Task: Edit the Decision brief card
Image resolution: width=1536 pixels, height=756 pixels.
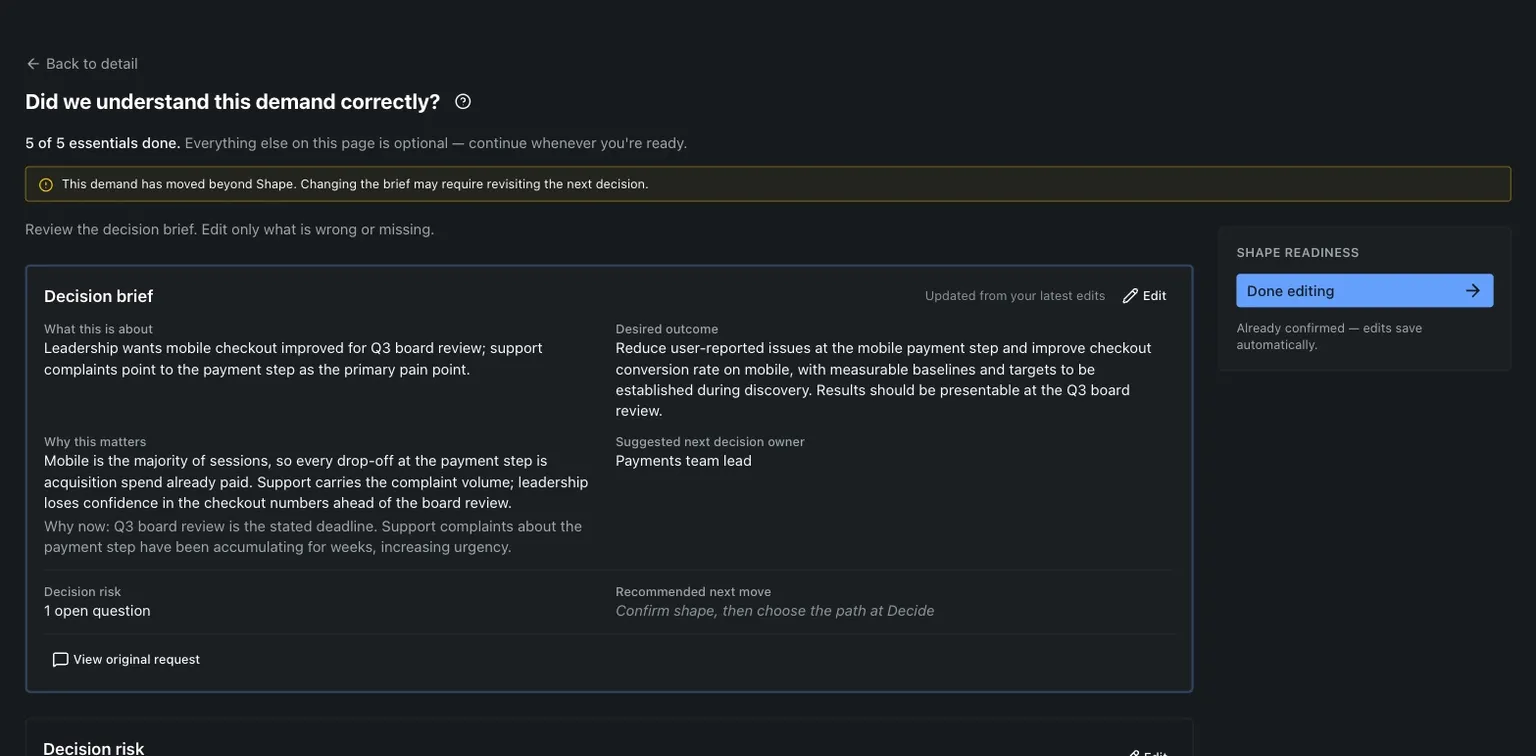Action: click(x=1145, y=296)
